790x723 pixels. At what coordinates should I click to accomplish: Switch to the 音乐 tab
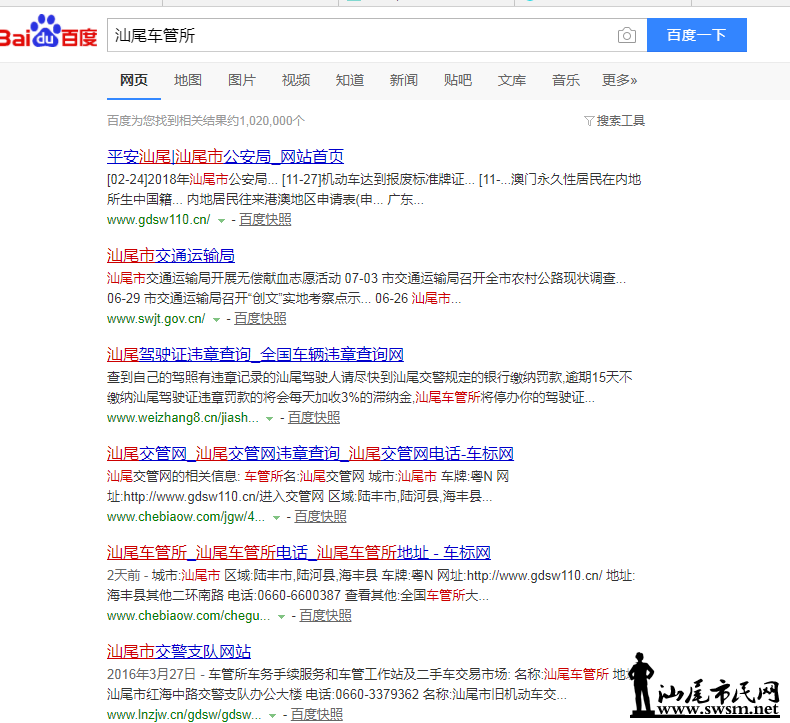pyautogui.click(x=566, y=80)
